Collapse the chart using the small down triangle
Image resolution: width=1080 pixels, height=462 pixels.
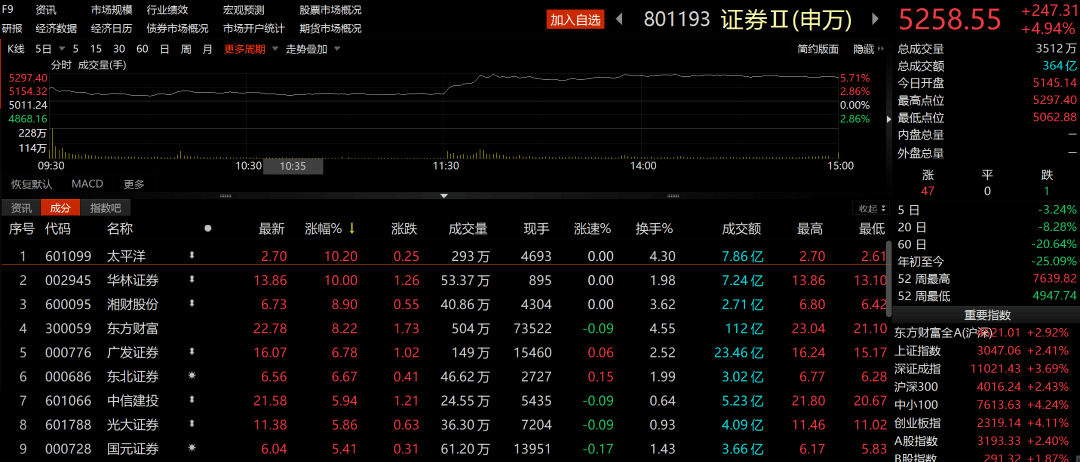tap(444, 196)
